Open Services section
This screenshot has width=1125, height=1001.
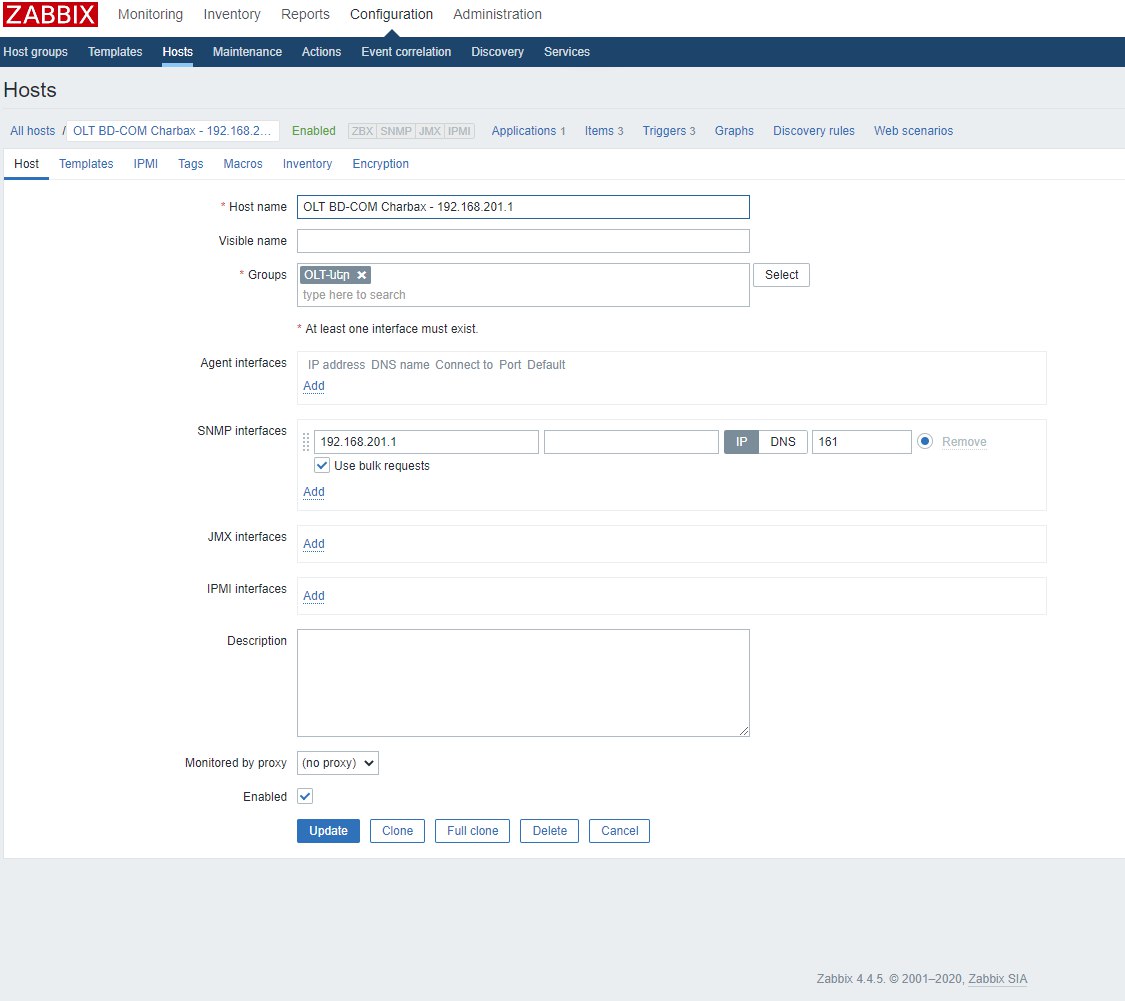click(x=566, y=52)
